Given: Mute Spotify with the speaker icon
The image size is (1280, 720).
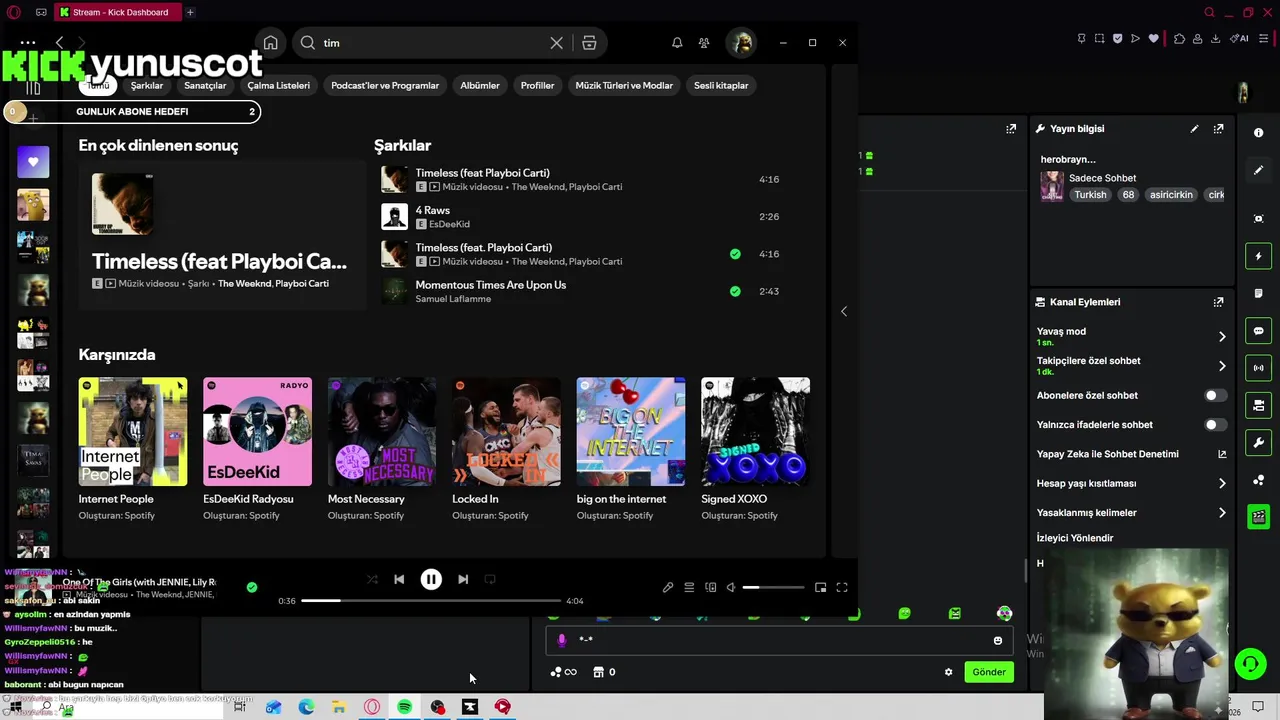Looking at the screenshot, I should [731, 588].
